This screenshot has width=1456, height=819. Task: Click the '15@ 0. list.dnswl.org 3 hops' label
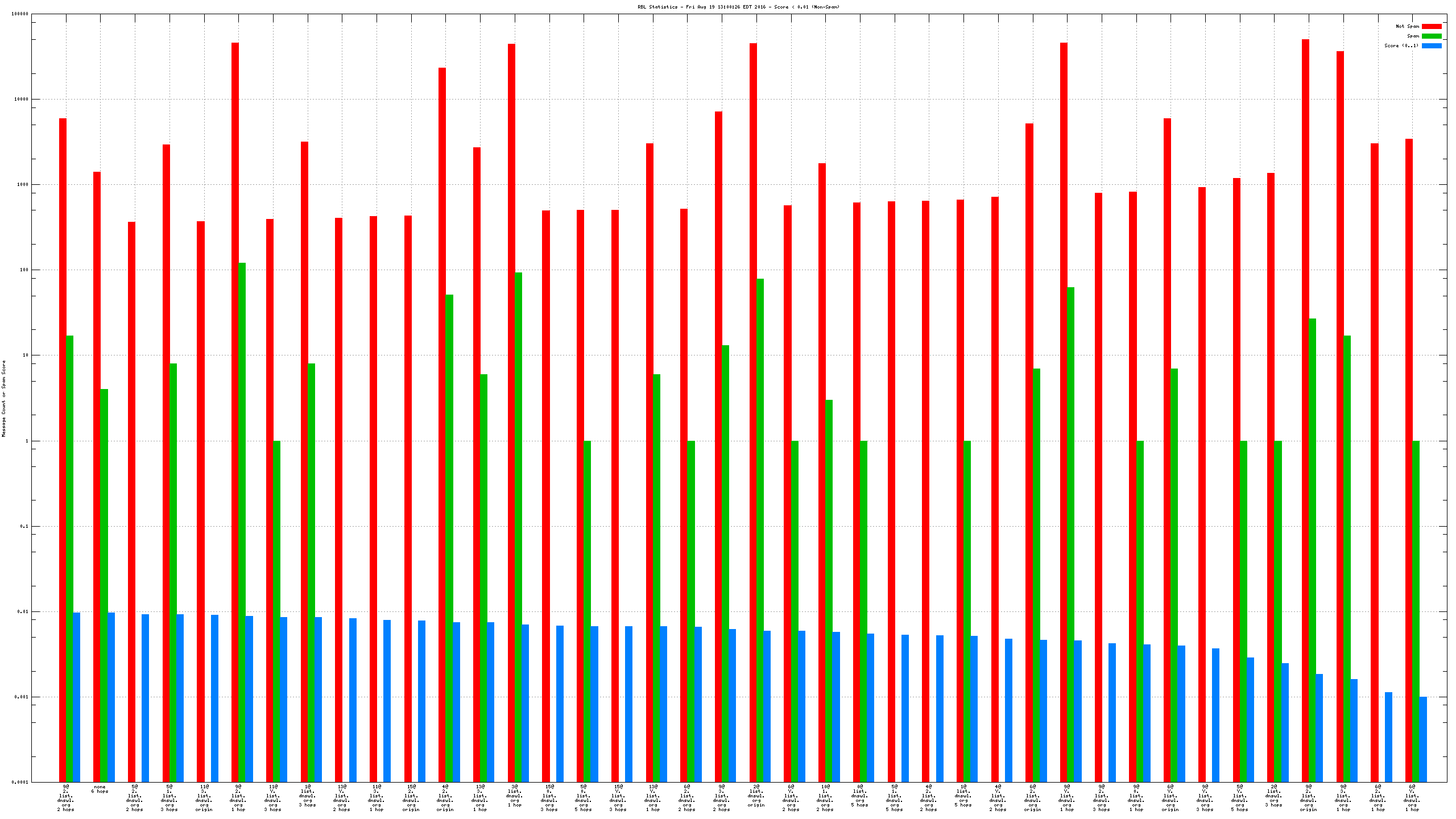point(549,797)
